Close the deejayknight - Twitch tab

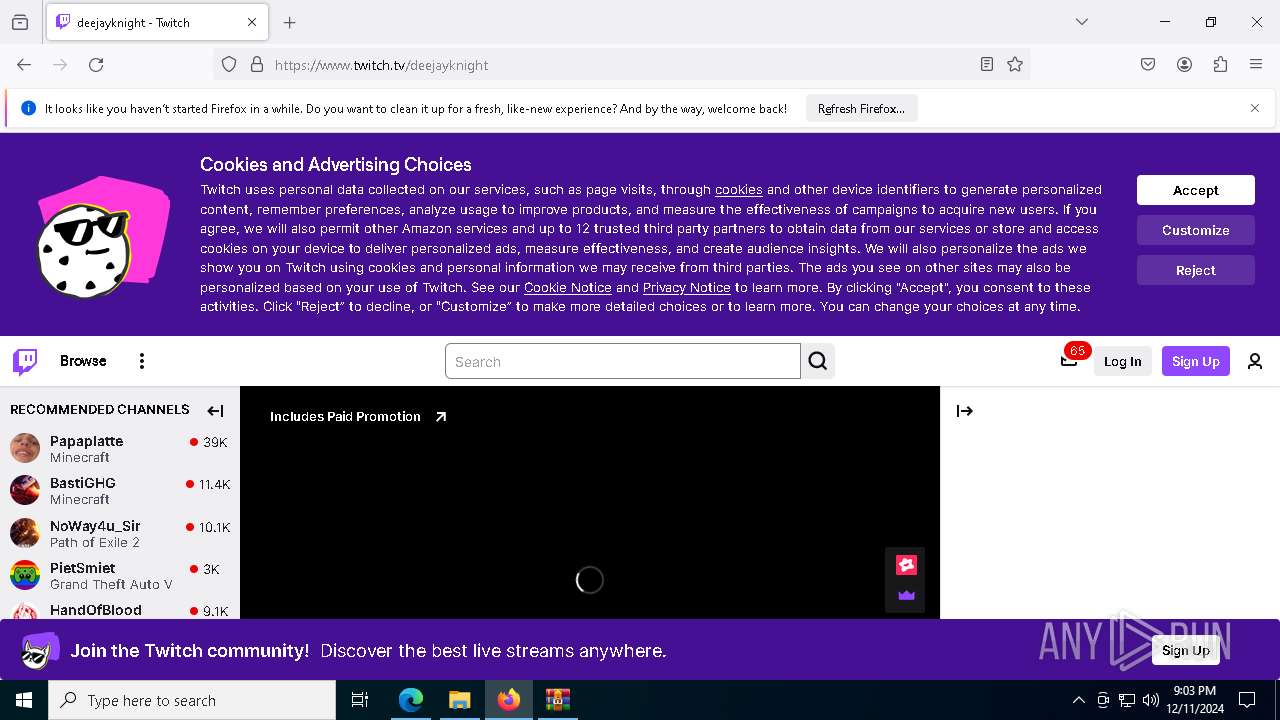[252, 22]
